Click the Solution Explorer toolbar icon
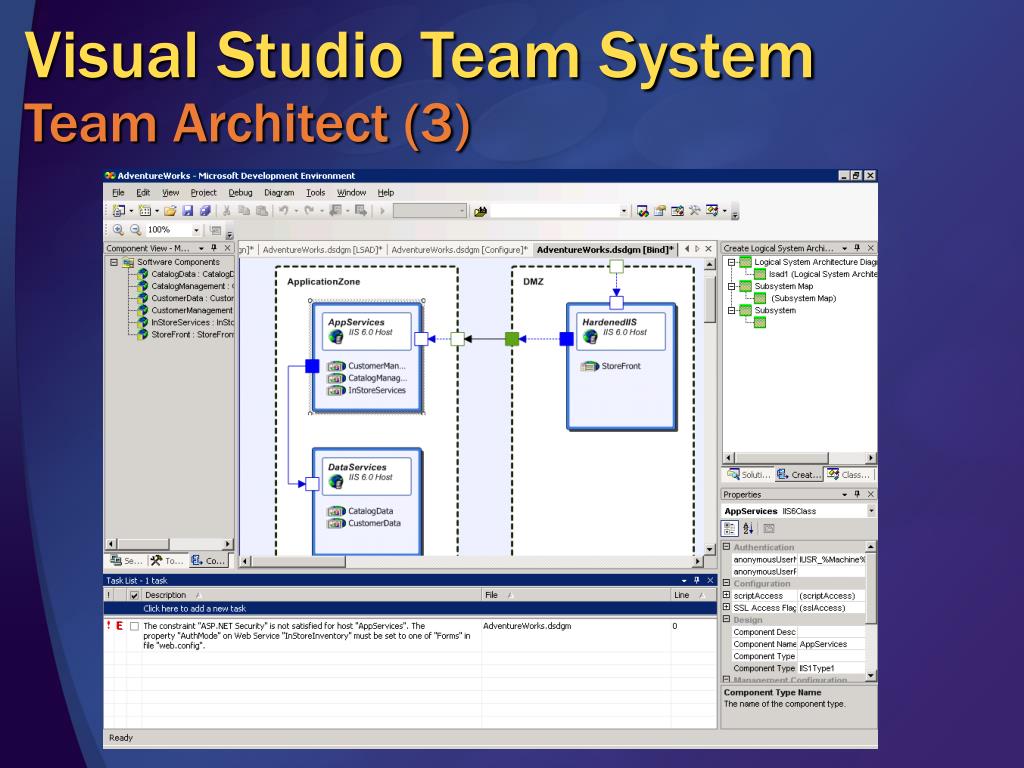Viewport: 1024px width, 768px height. (643, 211)
